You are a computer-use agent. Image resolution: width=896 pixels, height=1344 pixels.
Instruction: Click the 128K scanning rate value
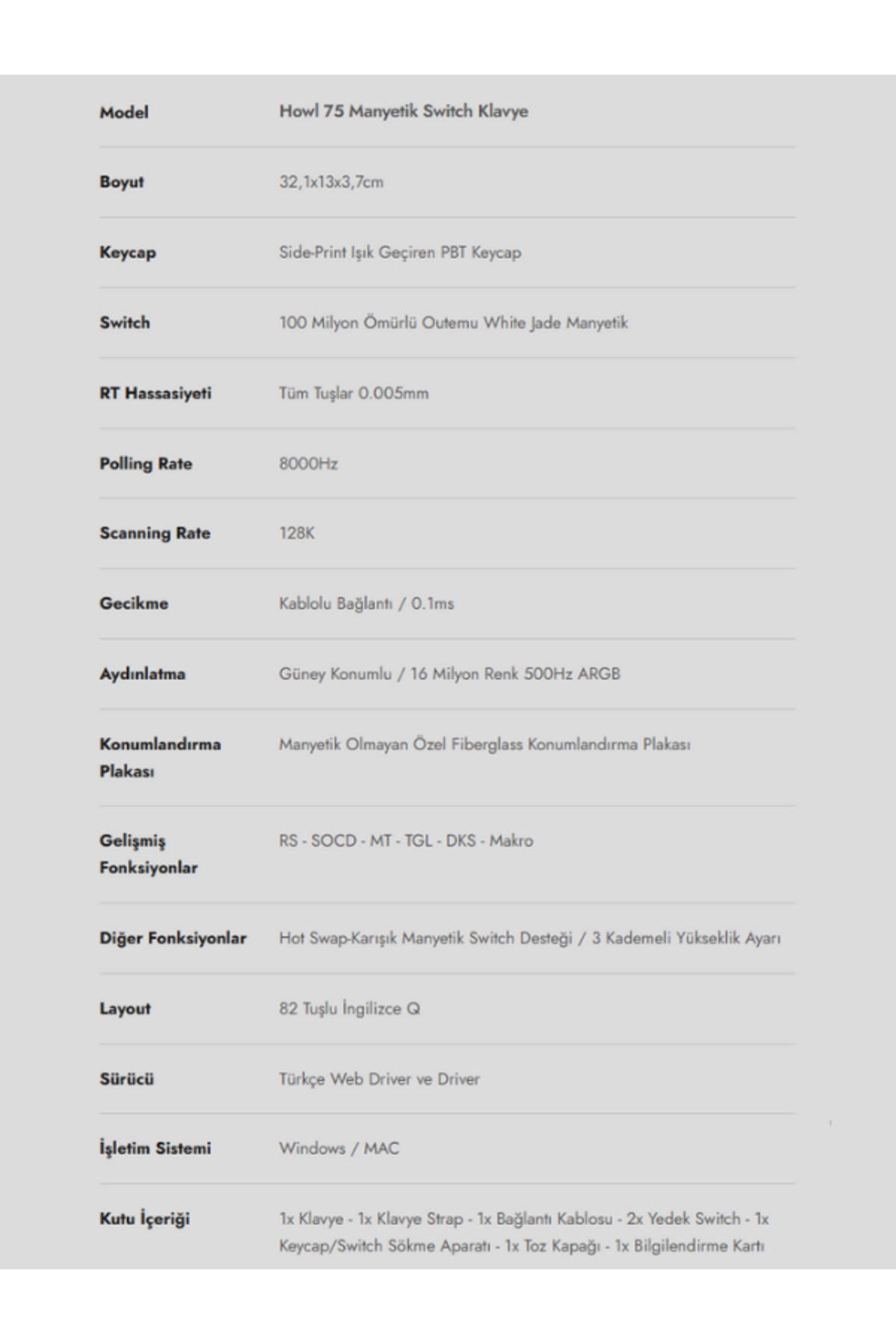pos(296,533)
